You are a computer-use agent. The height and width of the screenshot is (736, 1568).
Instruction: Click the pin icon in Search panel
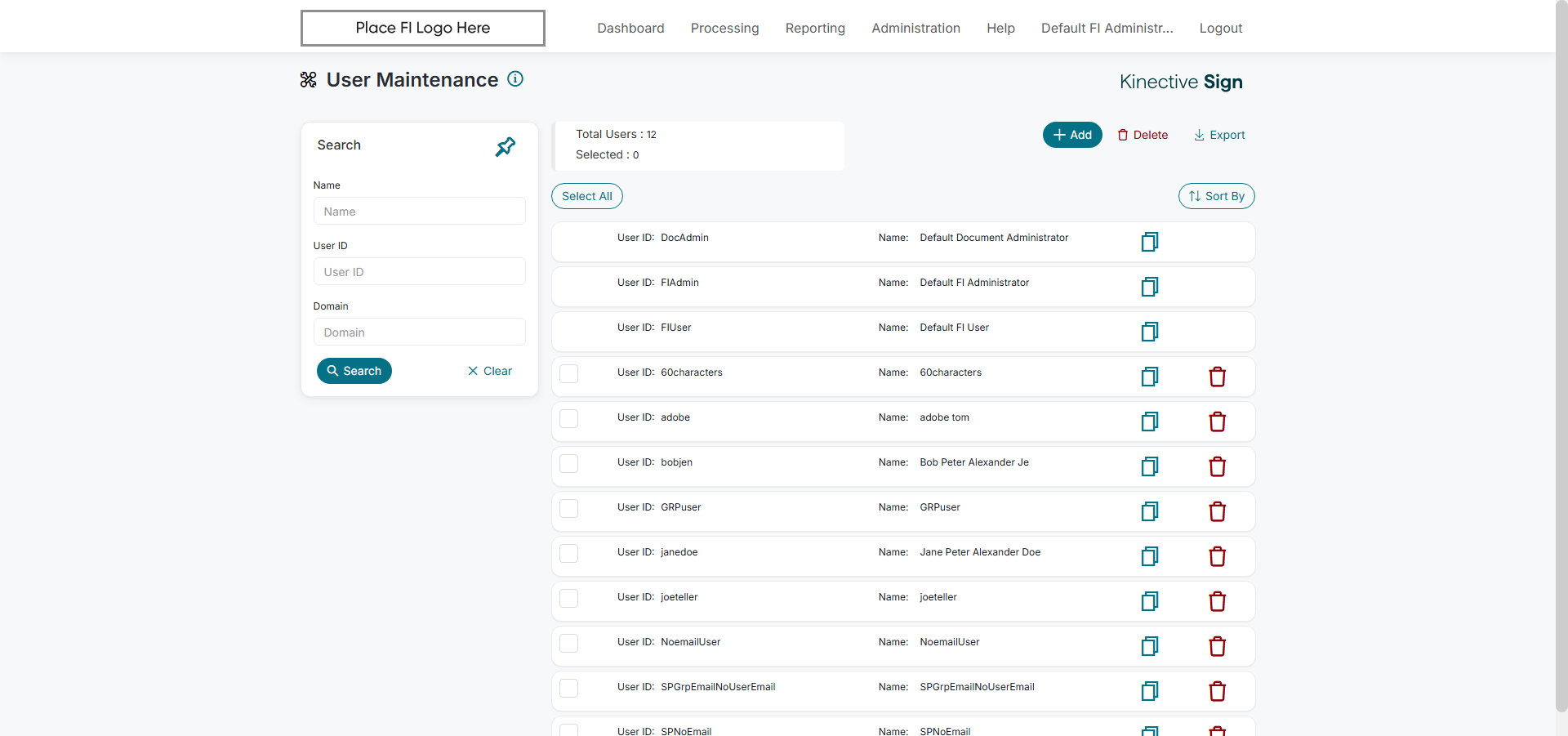click(506, 147)
